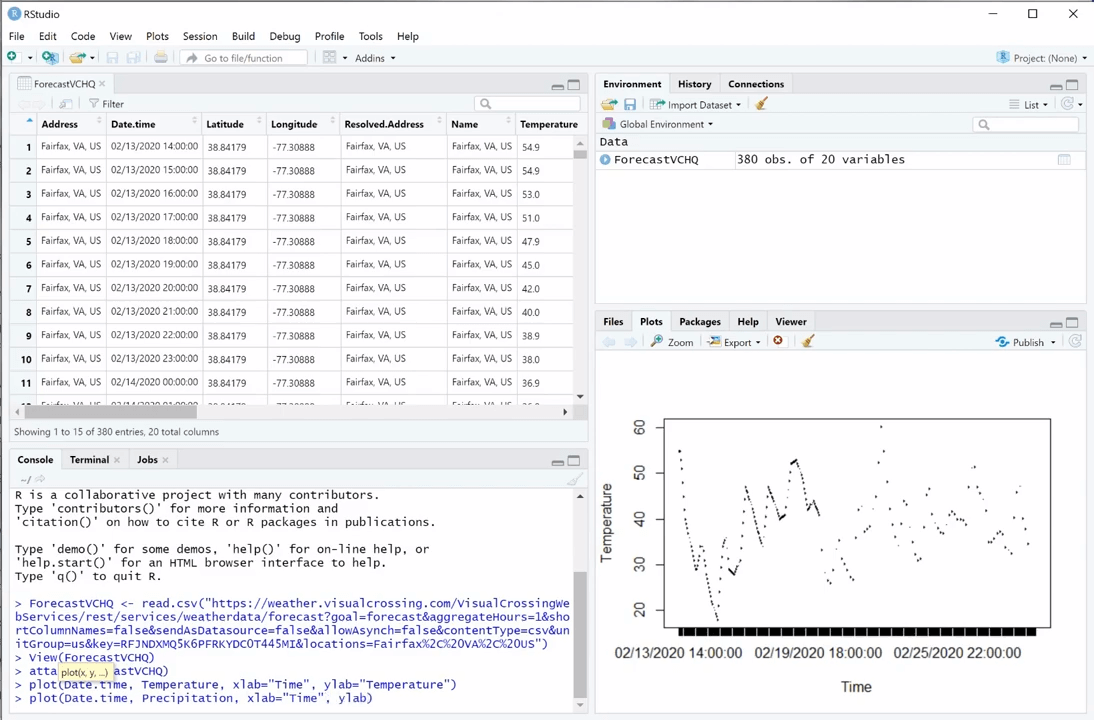
Task: Expand the Addins menu in the toolbar
Action: pos(374,58)
